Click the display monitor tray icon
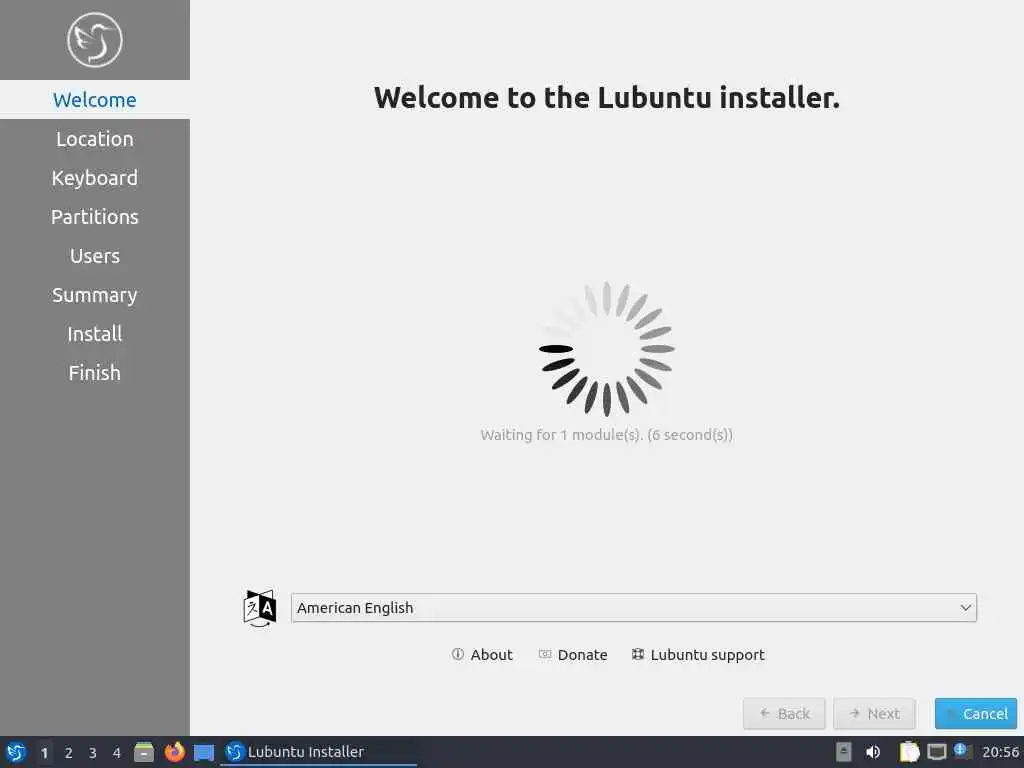This screenshot has height=768, width=1024. click(936, 752)
